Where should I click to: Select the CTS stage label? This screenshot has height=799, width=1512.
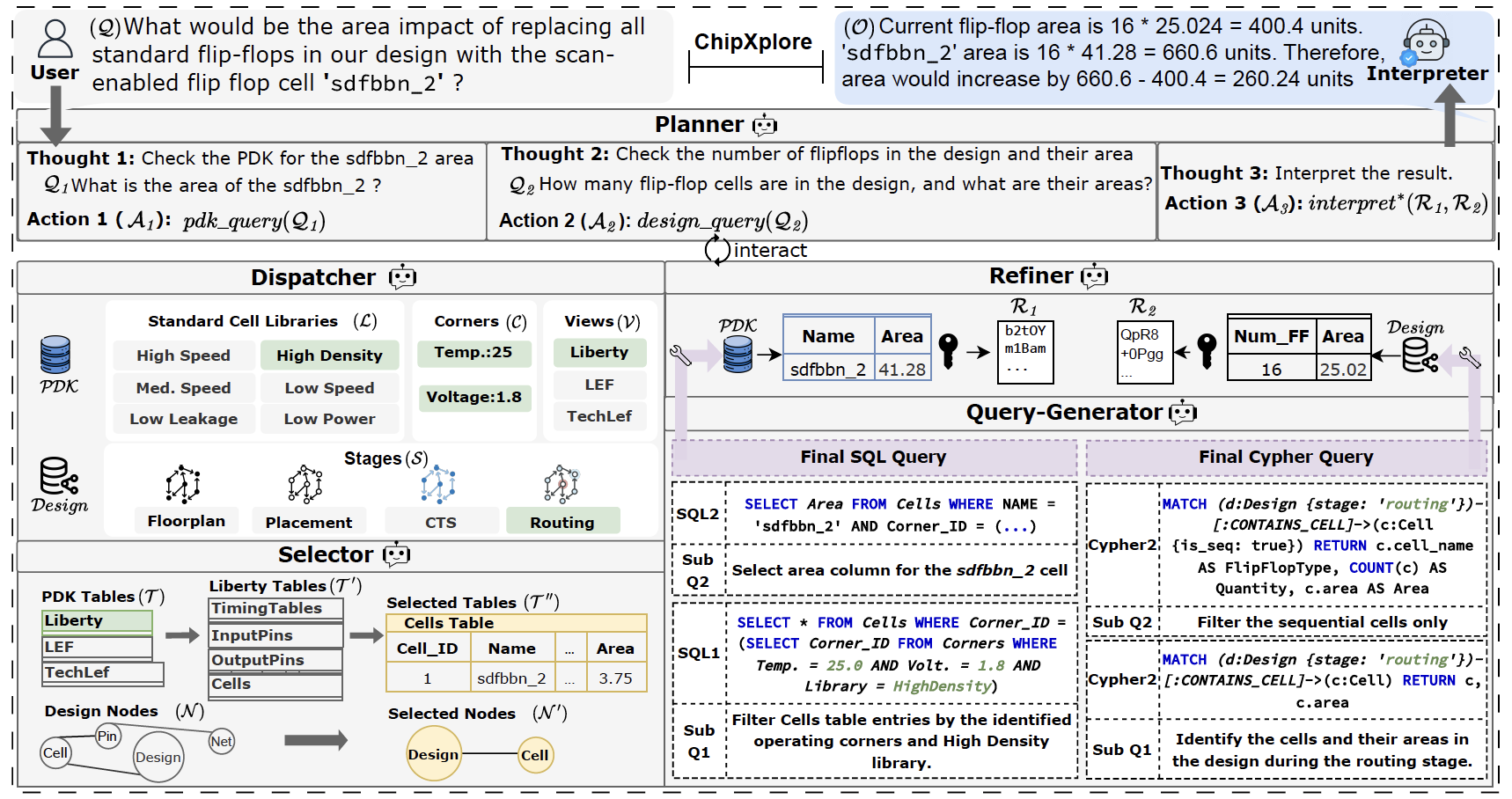pos(441,522)
